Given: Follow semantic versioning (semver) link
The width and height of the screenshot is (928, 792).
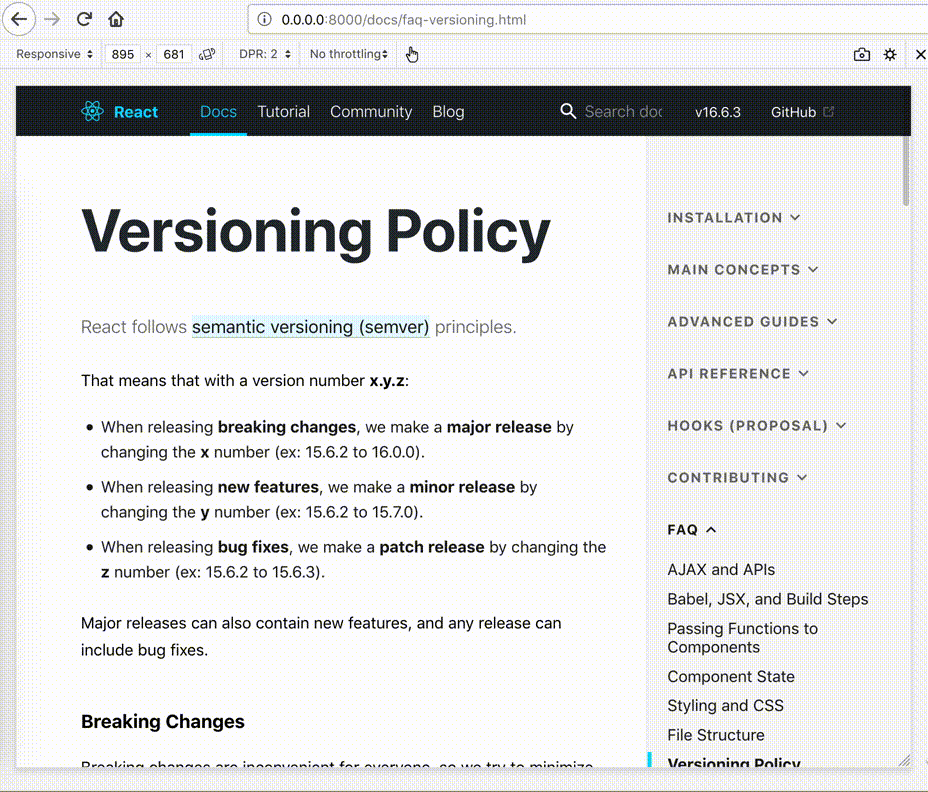Looking at the screenshot, I should click(x=311, y=327).
